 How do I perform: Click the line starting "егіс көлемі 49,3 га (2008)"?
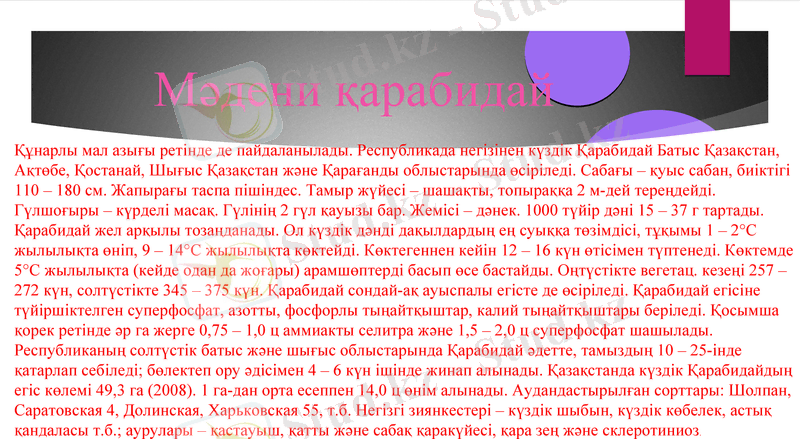tap(403, 391)
